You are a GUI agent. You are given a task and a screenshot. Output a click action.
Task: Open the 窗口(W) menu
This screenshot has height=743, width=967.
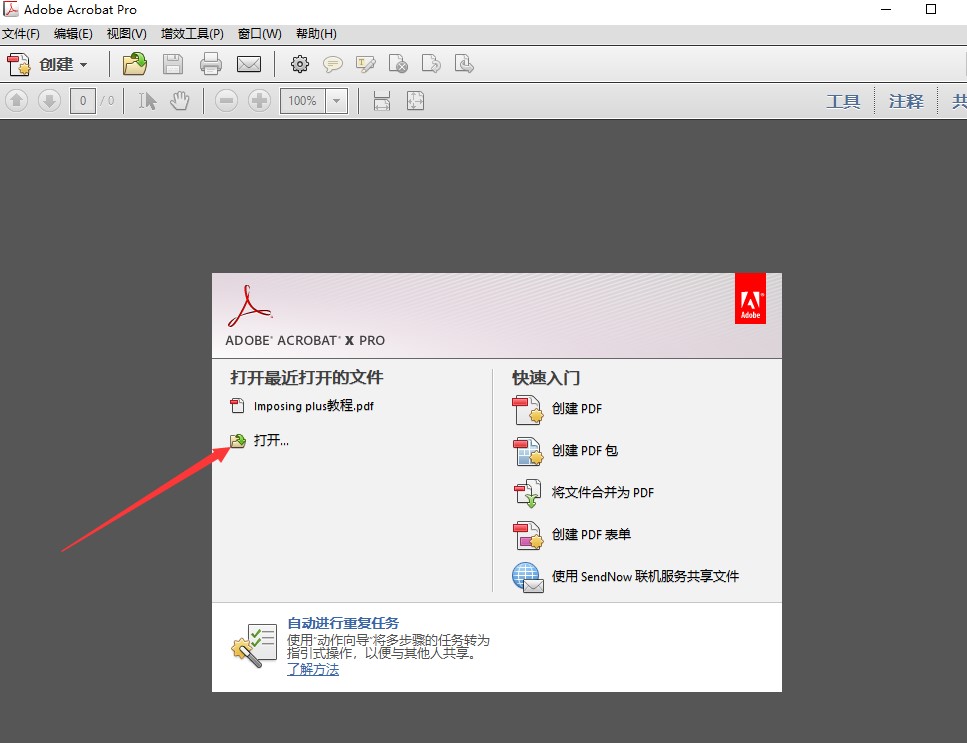260,34
